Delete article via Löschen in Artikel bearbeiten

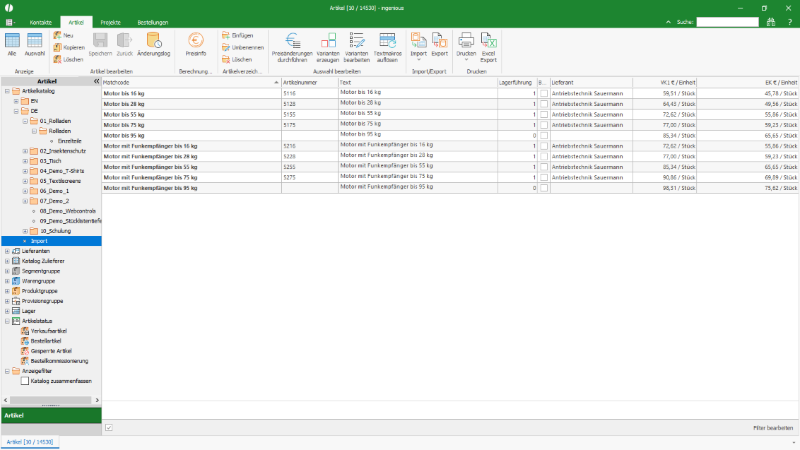pyautogui.click(x=68, y=60)
